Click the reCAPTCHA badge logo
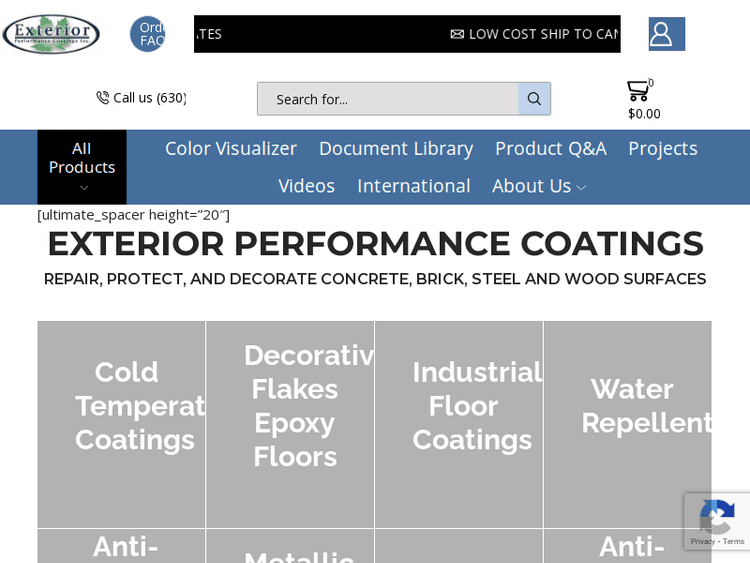The width and height of the screenshot is (750, 563). 717,517
